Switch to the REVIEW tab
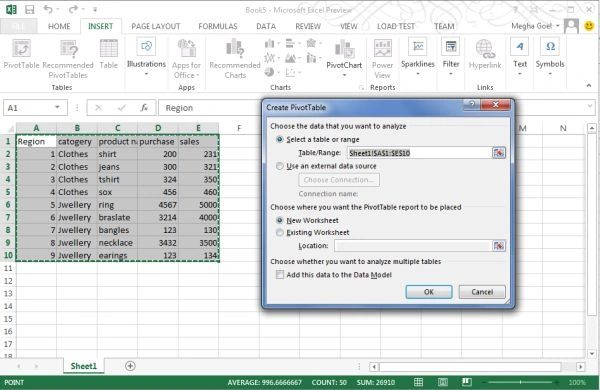600x390 pixels. (x=308, y=26)
